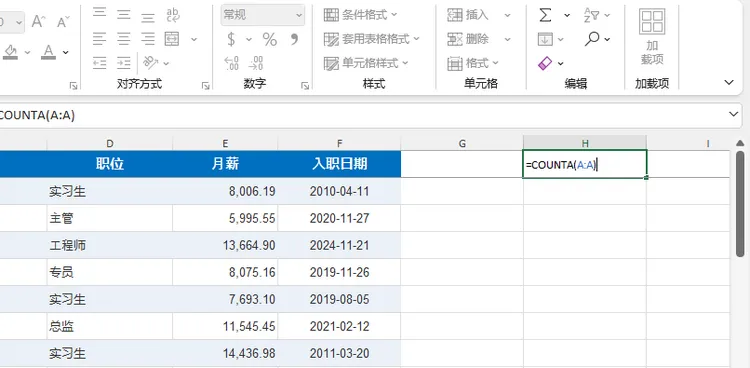Select column F header

pos(339,143)
